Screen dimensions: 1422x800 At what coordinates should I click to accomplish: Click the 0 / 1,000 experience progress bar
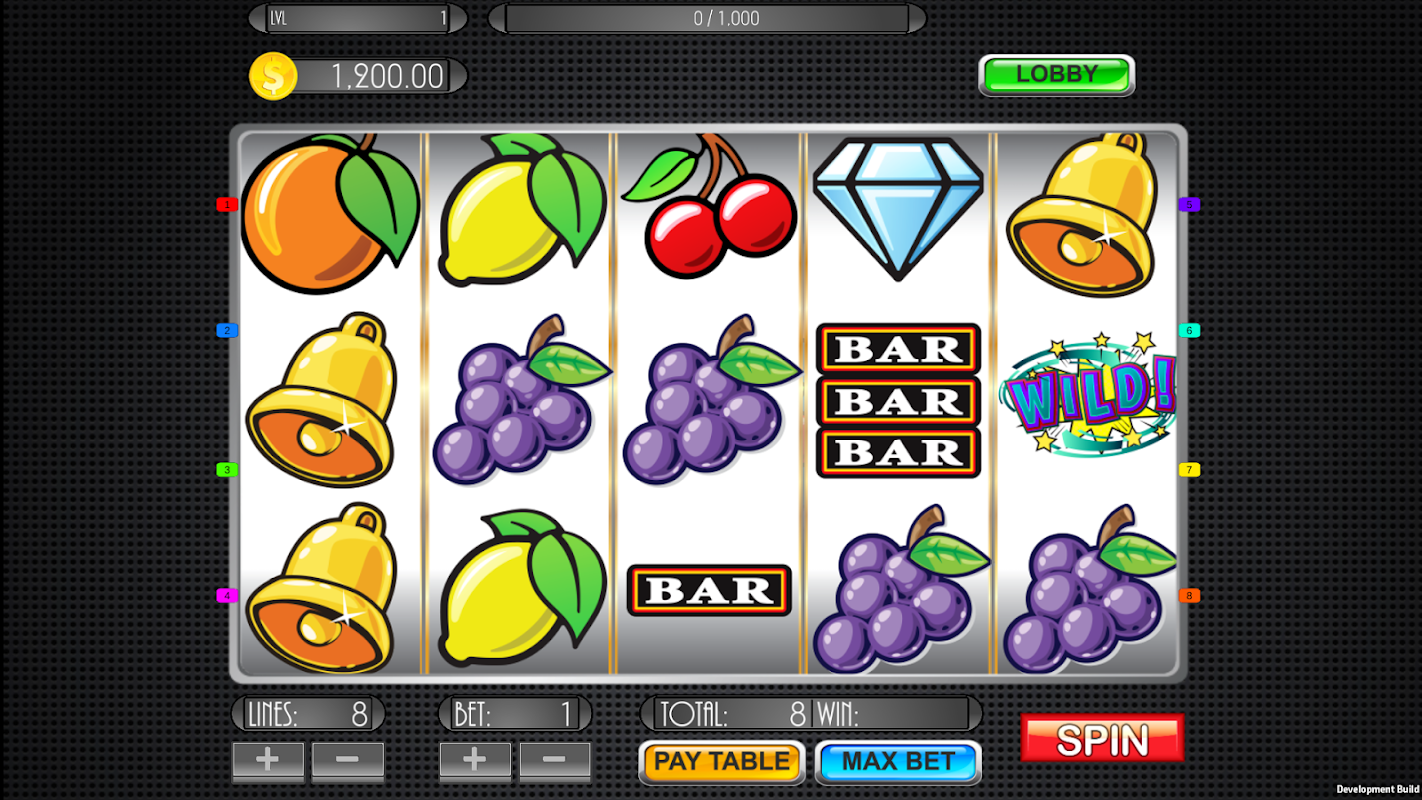point(707,18)
